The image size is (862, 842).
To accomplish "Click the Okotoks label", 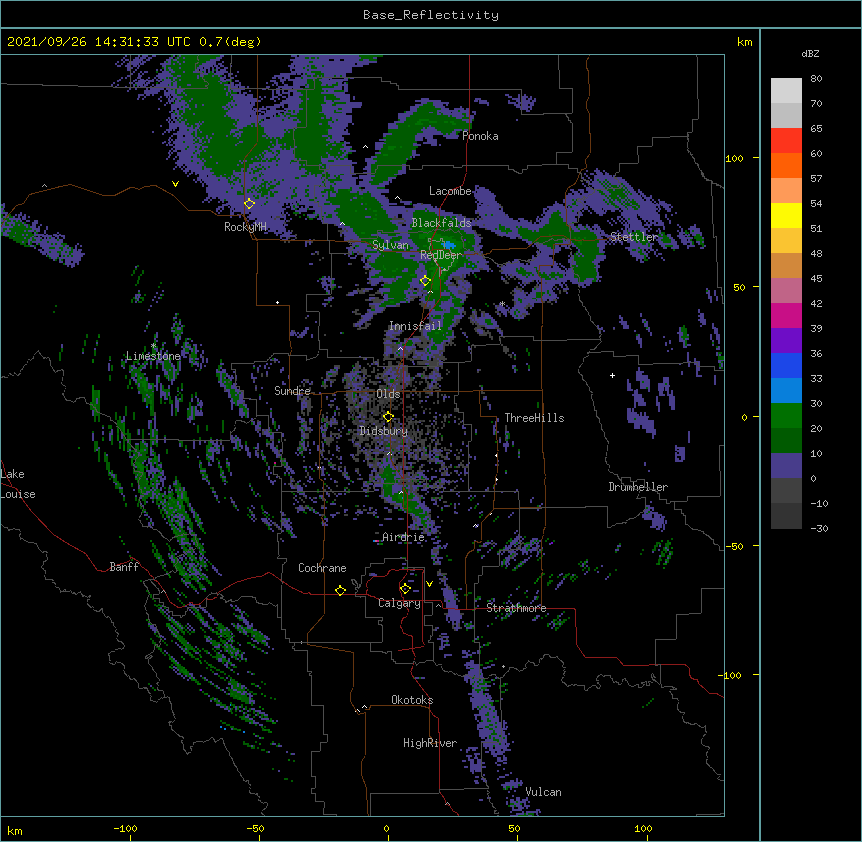I will (x=412, y=700).
